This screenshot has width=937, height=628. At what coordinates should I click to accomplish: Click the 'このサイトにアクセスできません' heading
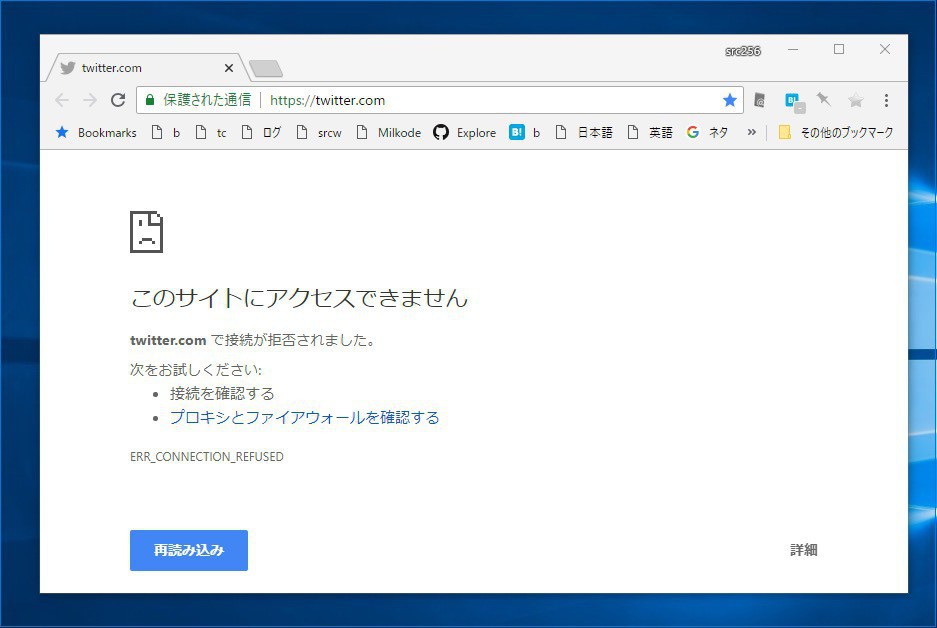[x=299, y=298]
